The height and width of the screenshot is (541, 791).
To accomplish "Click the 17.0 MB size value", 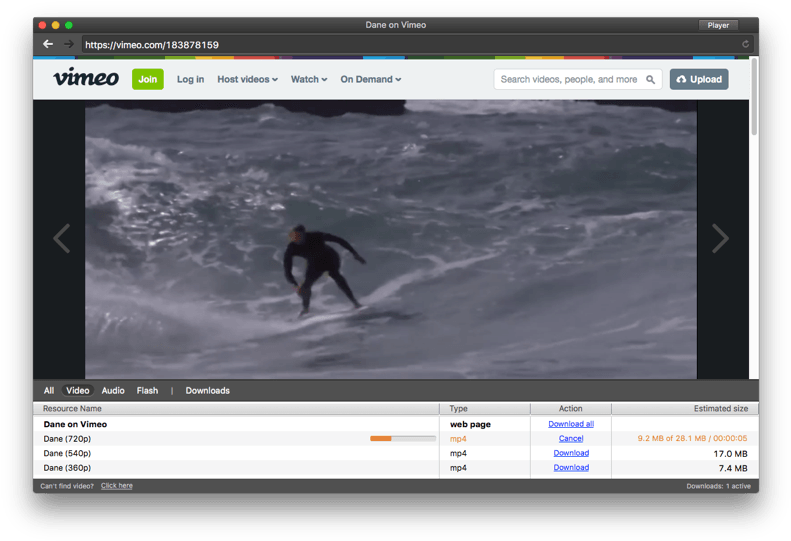I will coord(730,454).
